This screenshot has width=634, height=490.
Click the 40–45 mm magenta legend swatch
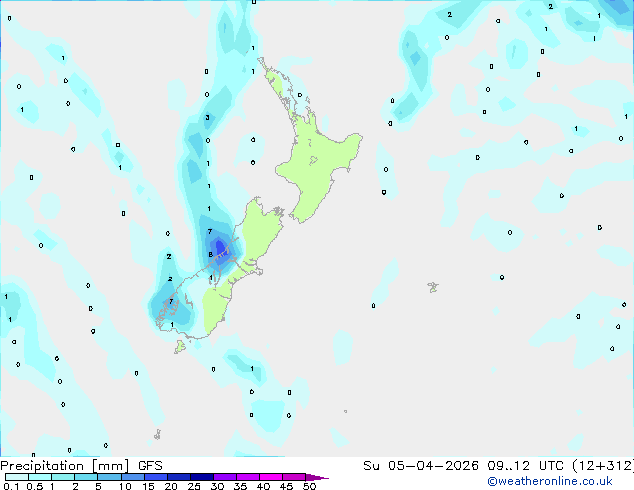tap(271, 477)
